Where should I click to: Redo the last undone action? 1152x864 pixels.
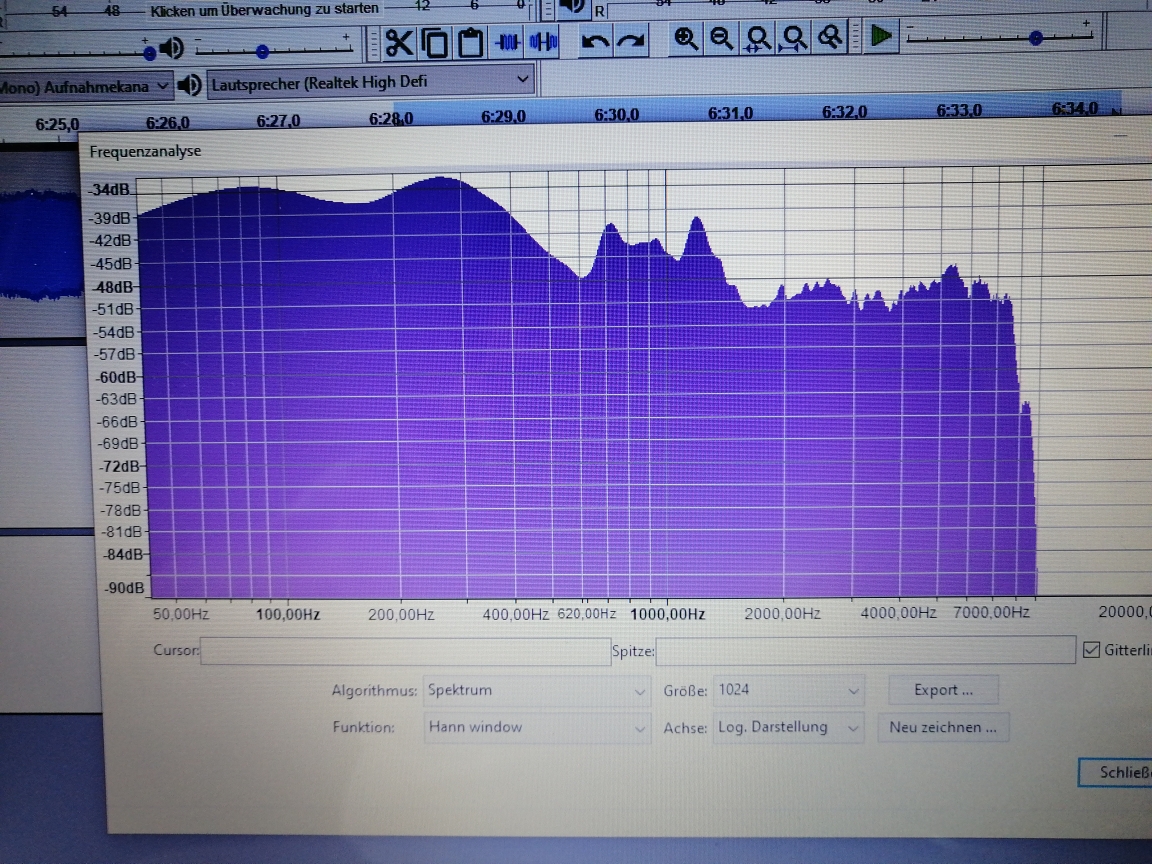tap(630, 40)
